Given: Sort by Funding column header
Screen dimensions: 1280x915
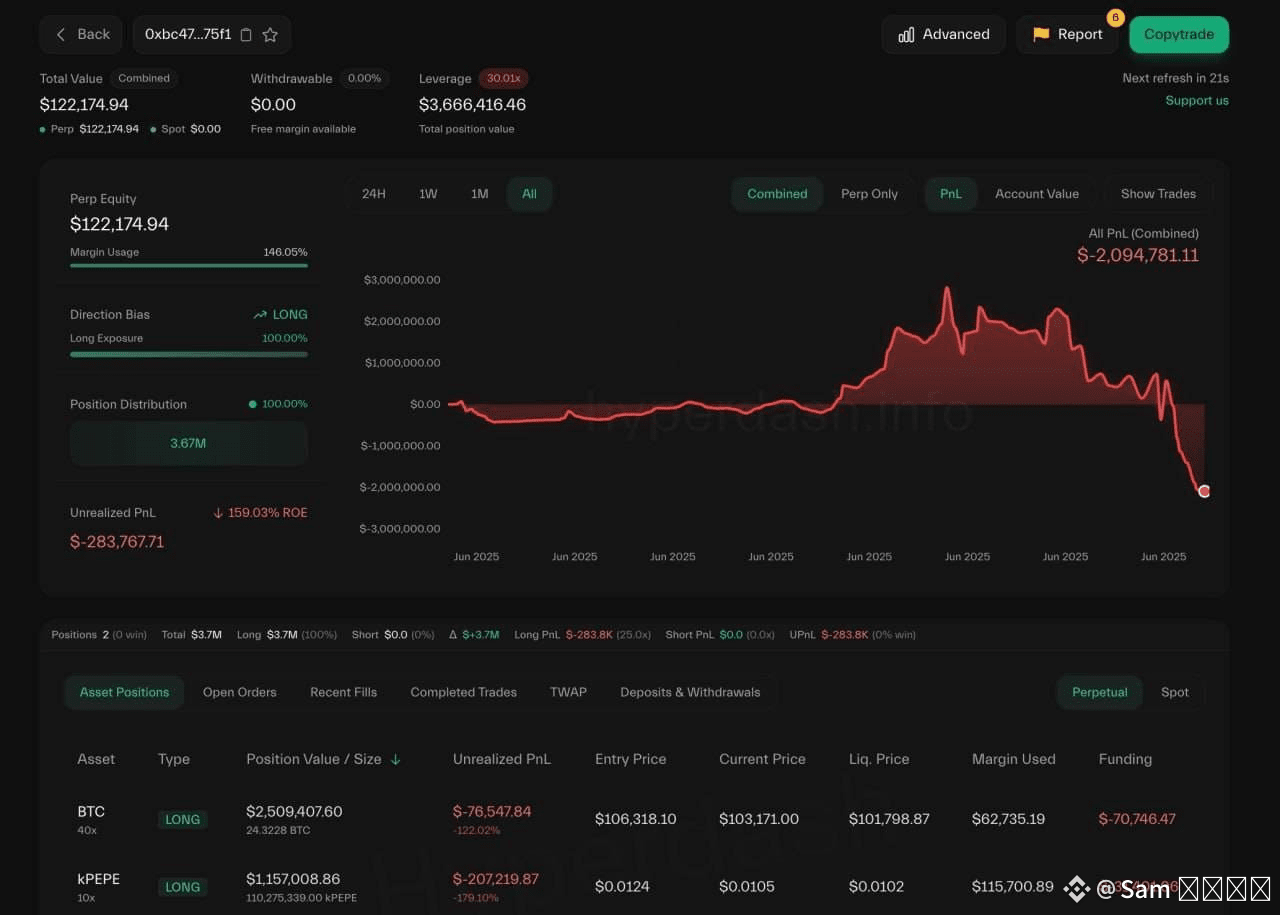Looking at the screenshot, I should (1125, 759).
